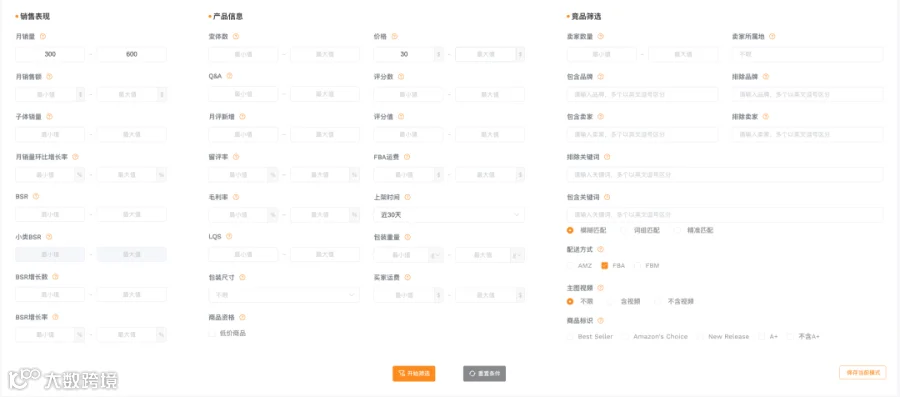
Task: Click help icon next to 卖家数量
Action: click(600, 36)
